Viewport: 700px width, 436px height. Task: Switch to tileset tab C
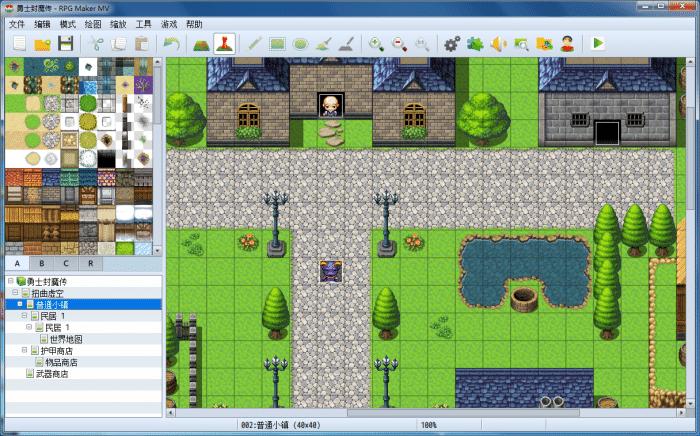tap(66, 263)
